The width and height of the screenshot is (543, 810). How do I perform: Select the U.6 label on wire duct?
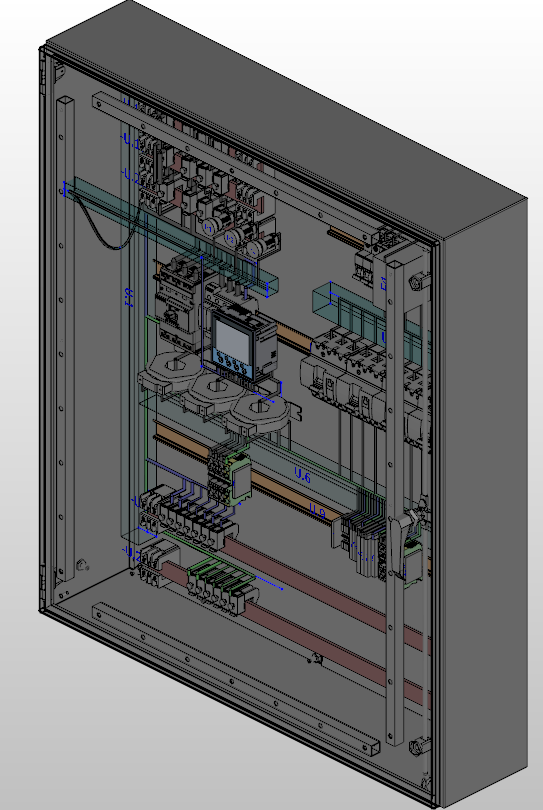302,475
